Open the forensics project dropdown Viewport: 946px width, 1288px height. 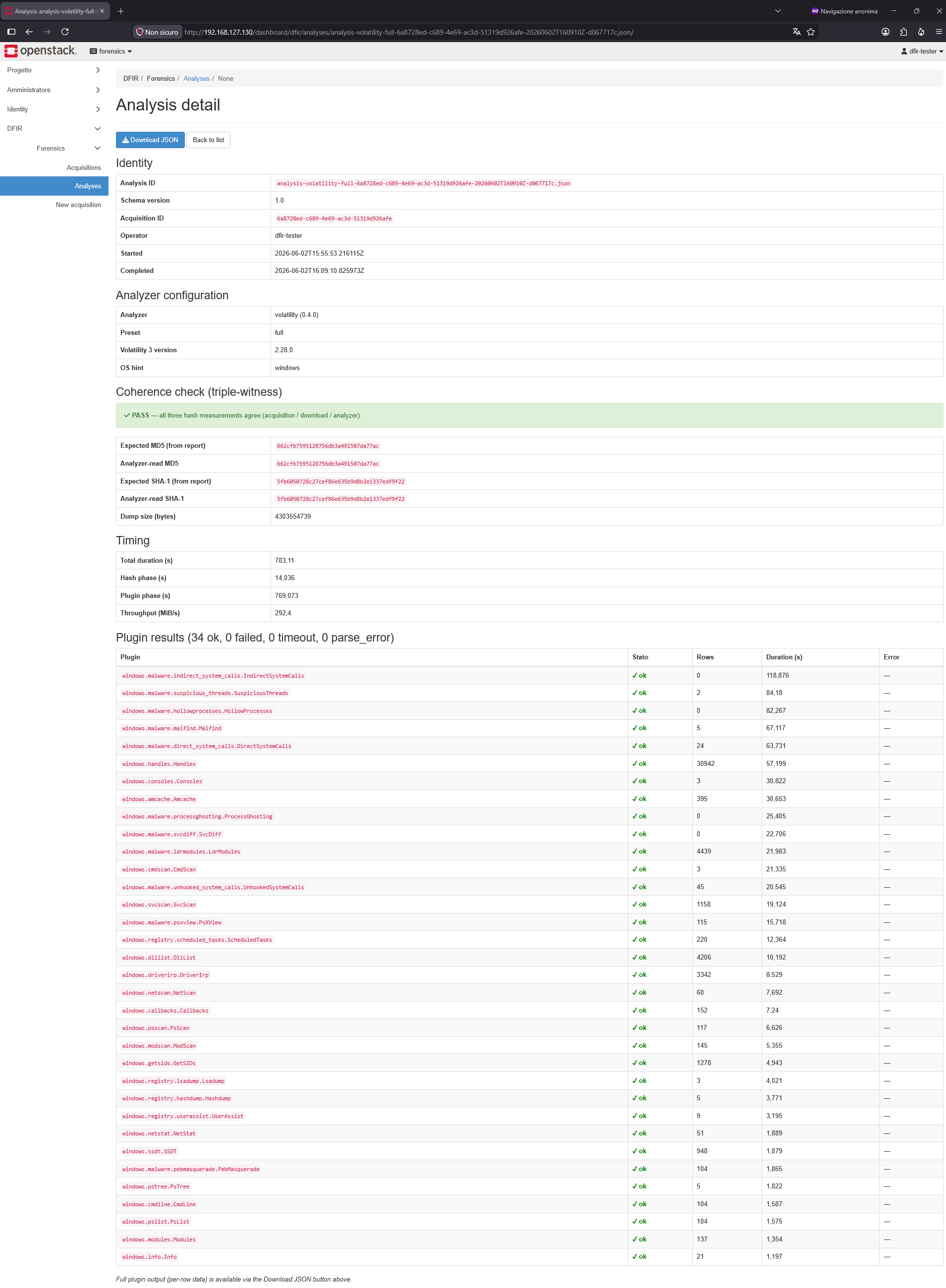[111, 51]
